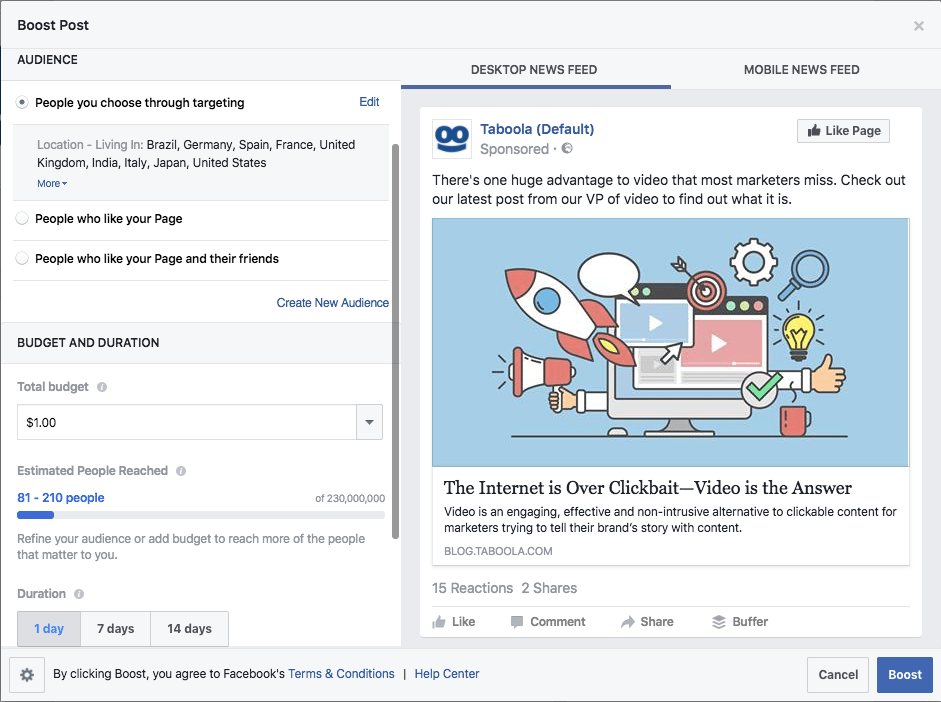Click the Total budget info icon
Viewport: 941px width, 702px height.
[102, 387]
